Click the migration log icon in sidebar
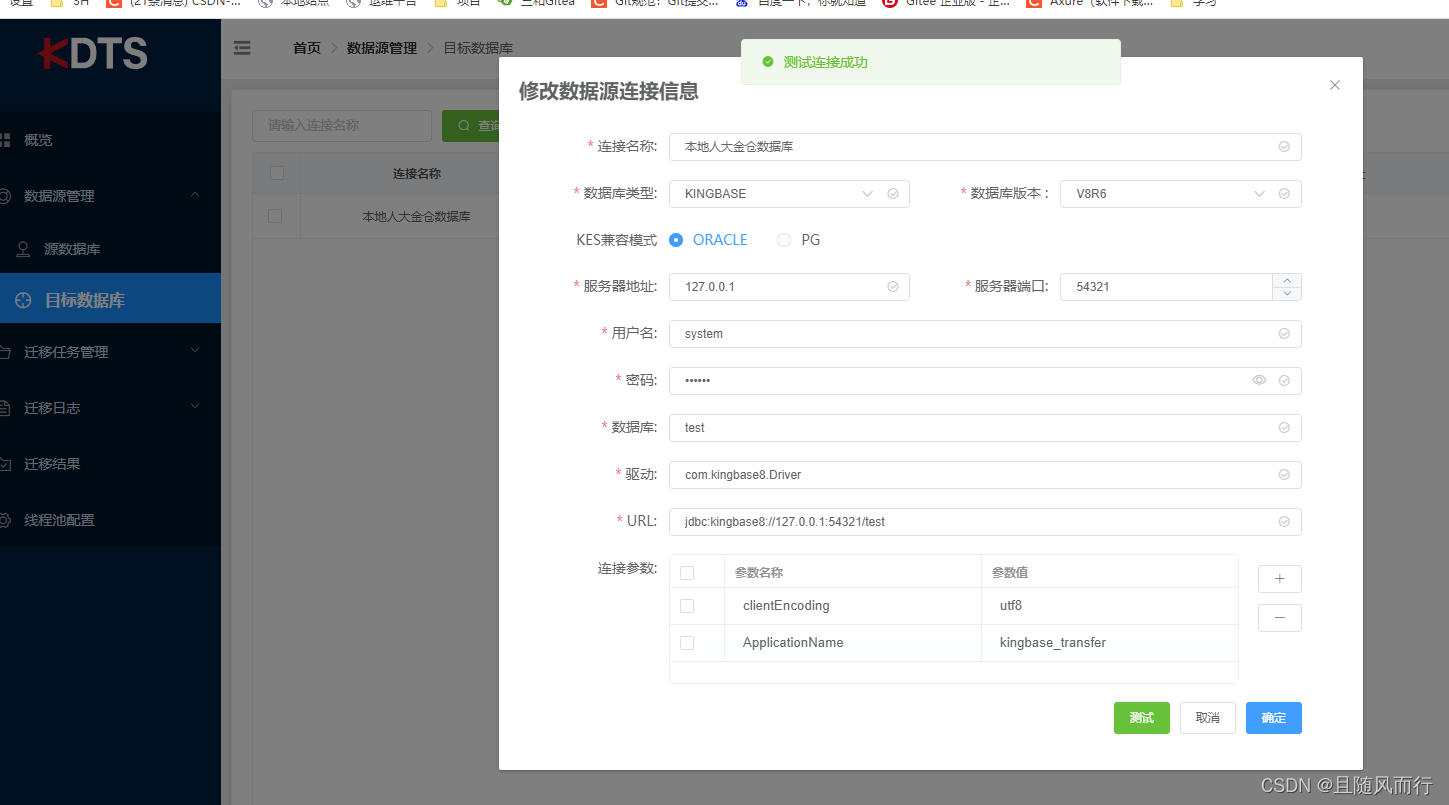This screenshot has height=805, width=1449. pos(5,408)
